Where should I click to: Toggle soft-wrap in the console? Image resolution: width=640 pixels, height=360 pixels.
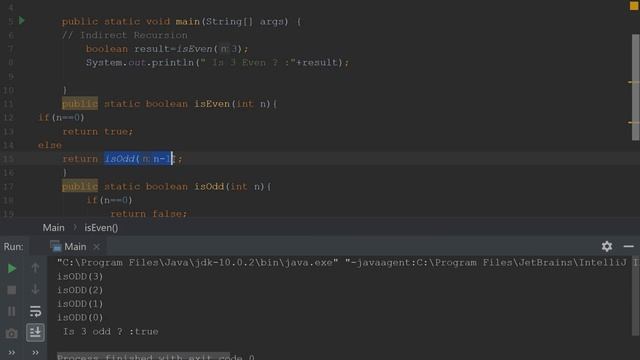(x=36, y=311)
